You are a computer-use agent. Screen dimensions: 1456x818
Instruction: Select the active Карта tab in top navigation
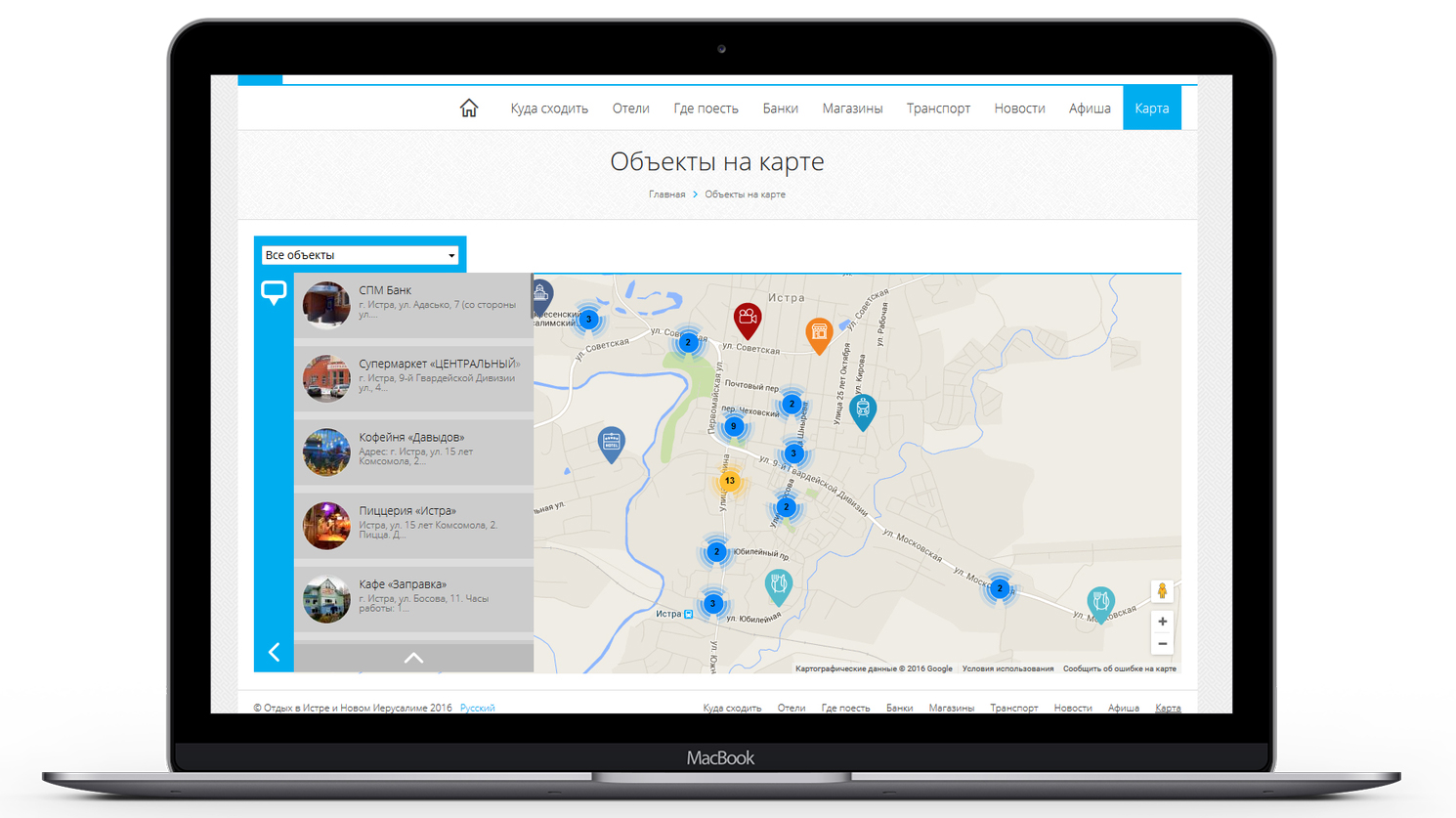tap(1152, 108)
